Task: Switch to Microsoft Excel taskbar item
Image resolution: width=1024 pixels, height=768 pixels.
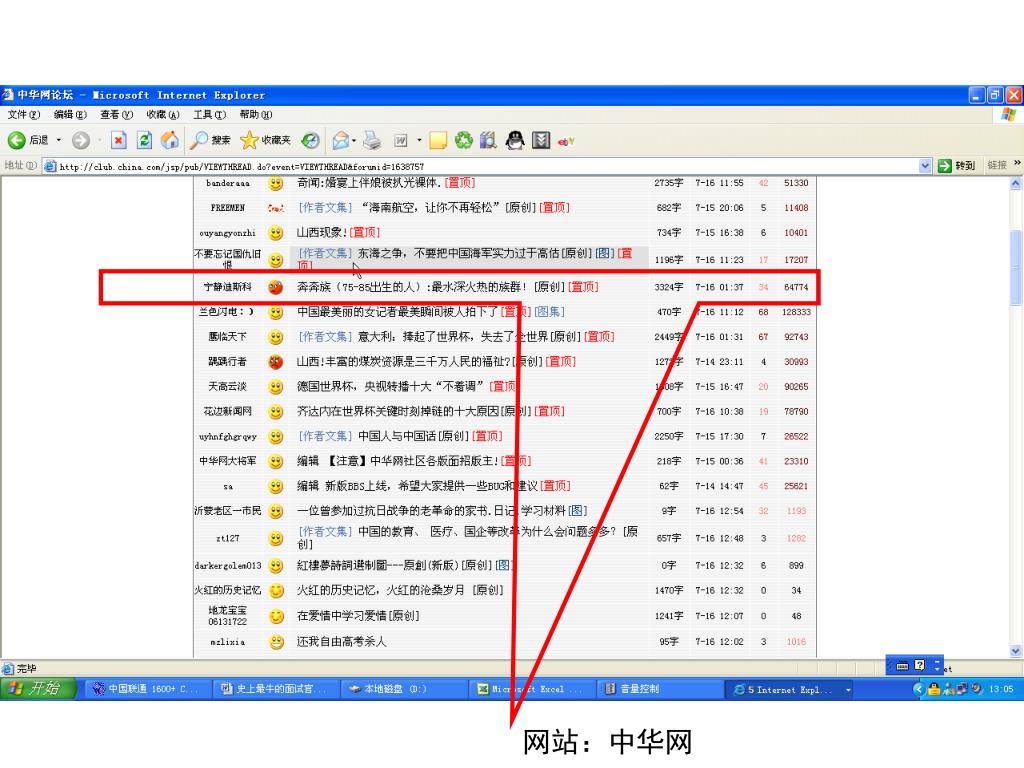Action: point(532,689)
